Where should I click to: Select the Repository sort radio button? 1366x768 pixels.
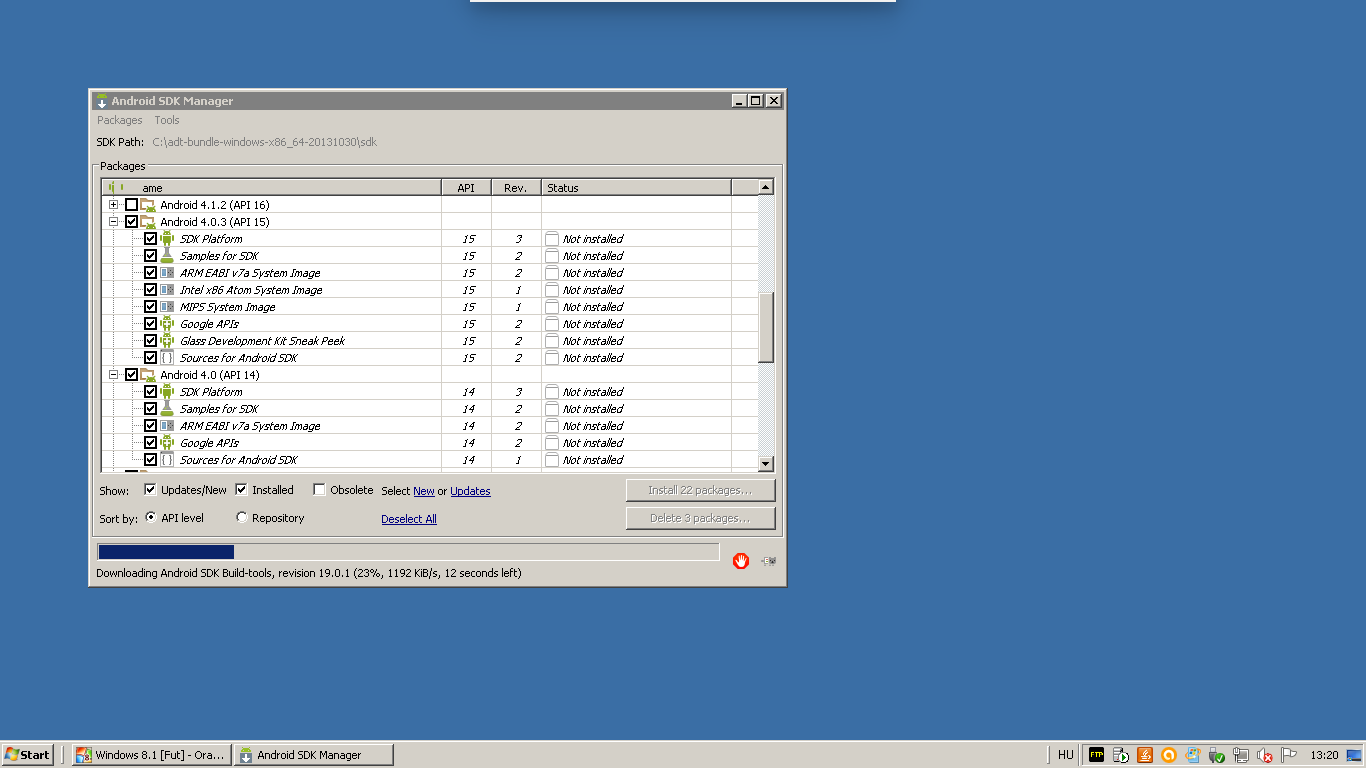pyautogui.click(x=242, y=518)
